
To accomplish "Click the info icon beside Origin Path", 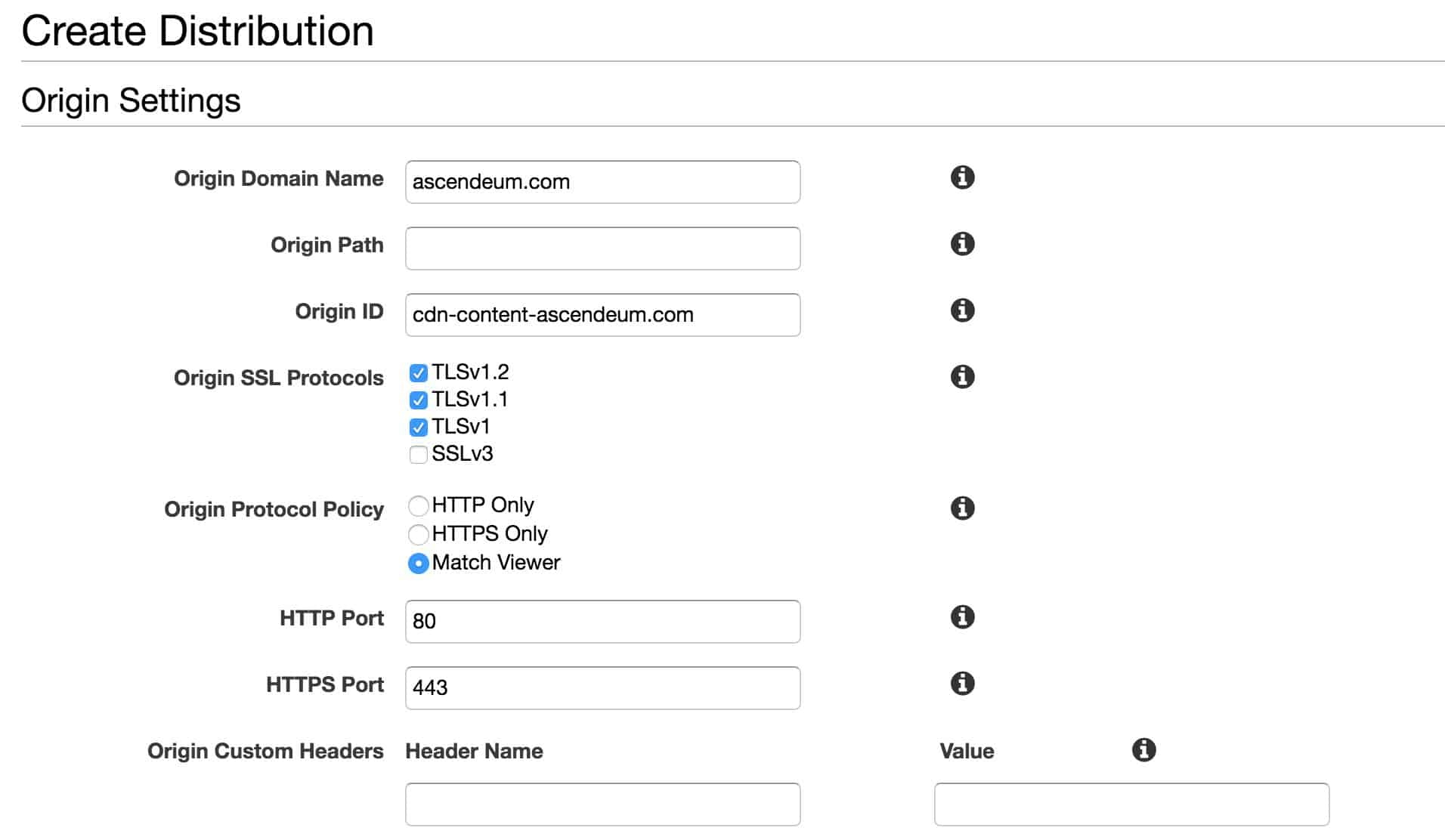I will click(961, 244).
